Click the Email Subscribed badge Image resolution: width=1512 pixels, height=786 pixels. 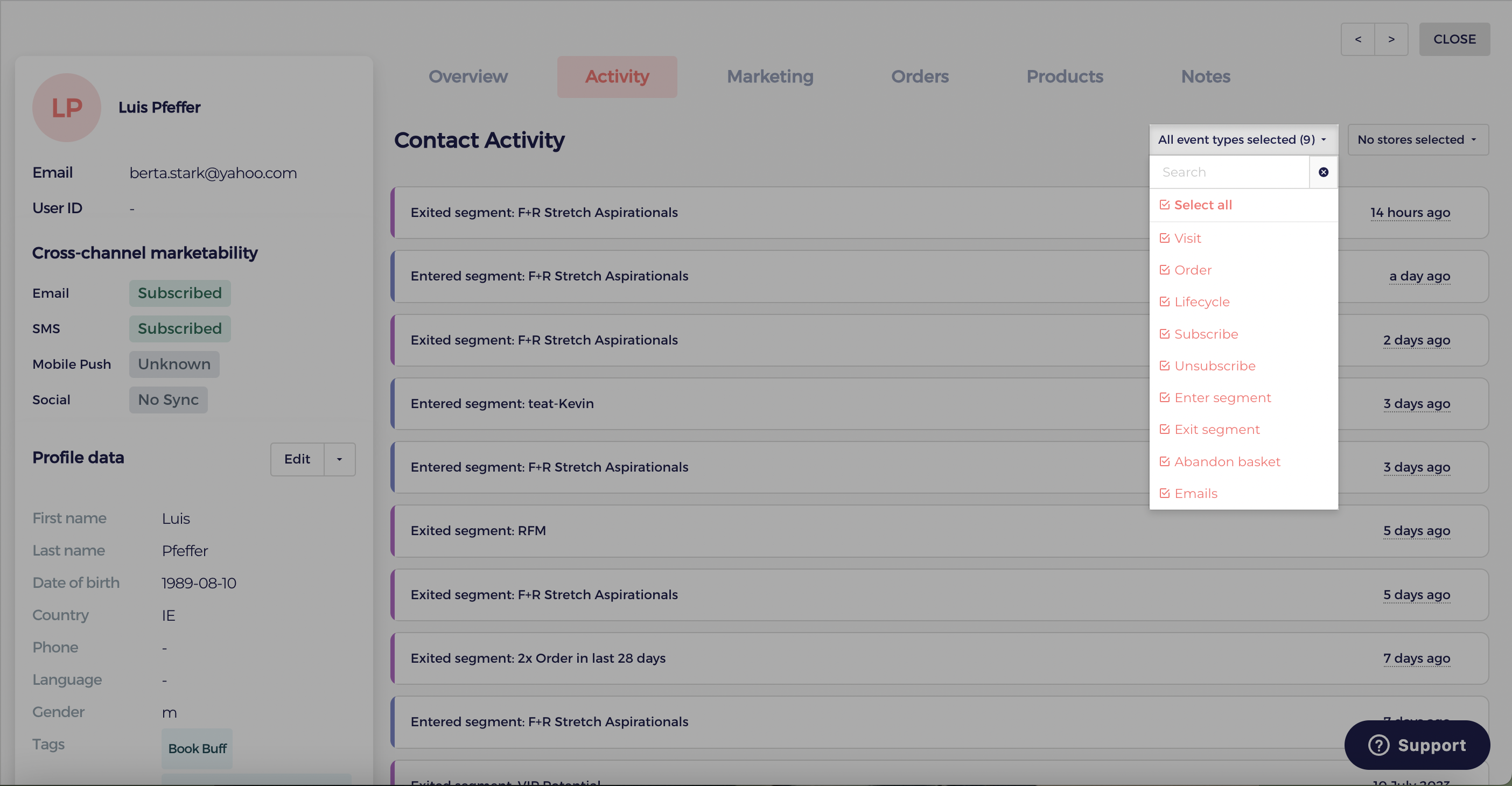coord(180,293)
